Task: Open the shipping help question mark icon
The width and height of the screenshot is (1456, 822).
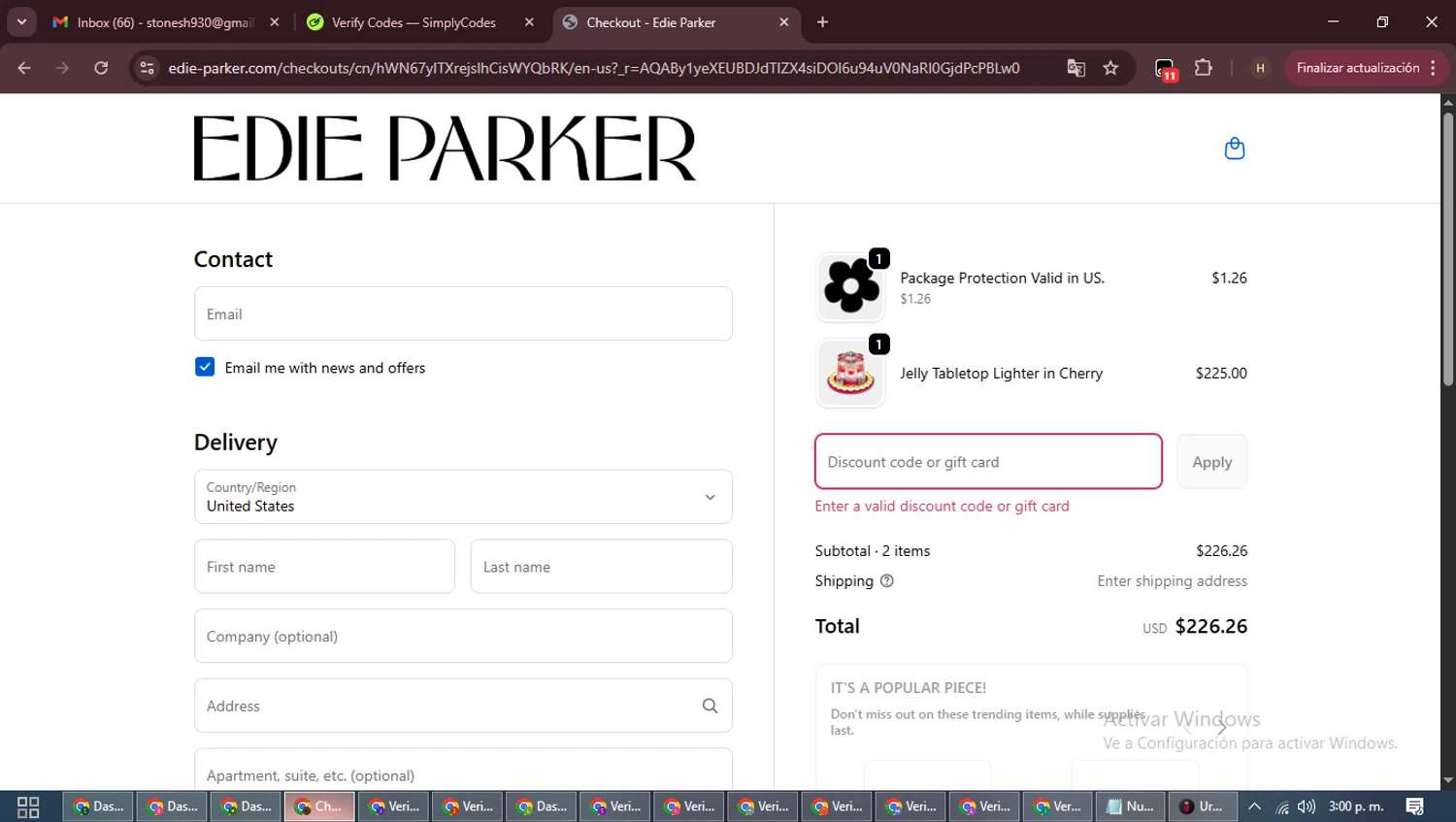Action: pyautogui.click(x=886, y=580)
